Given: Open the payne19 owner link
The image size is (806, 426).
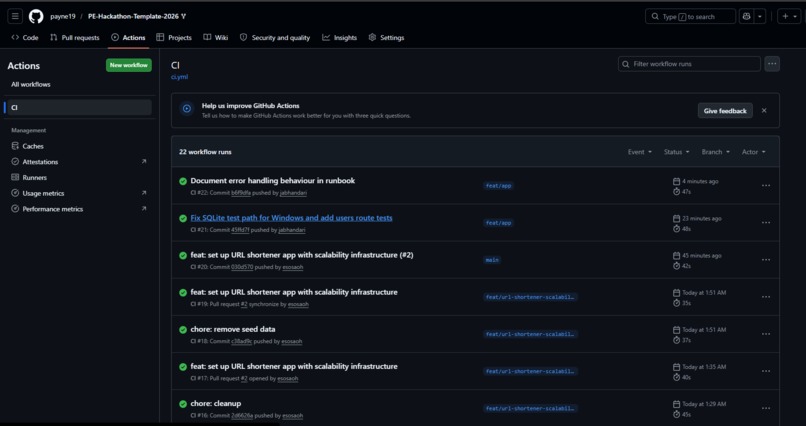Looking at the screenshot, I should pos(63,16).
